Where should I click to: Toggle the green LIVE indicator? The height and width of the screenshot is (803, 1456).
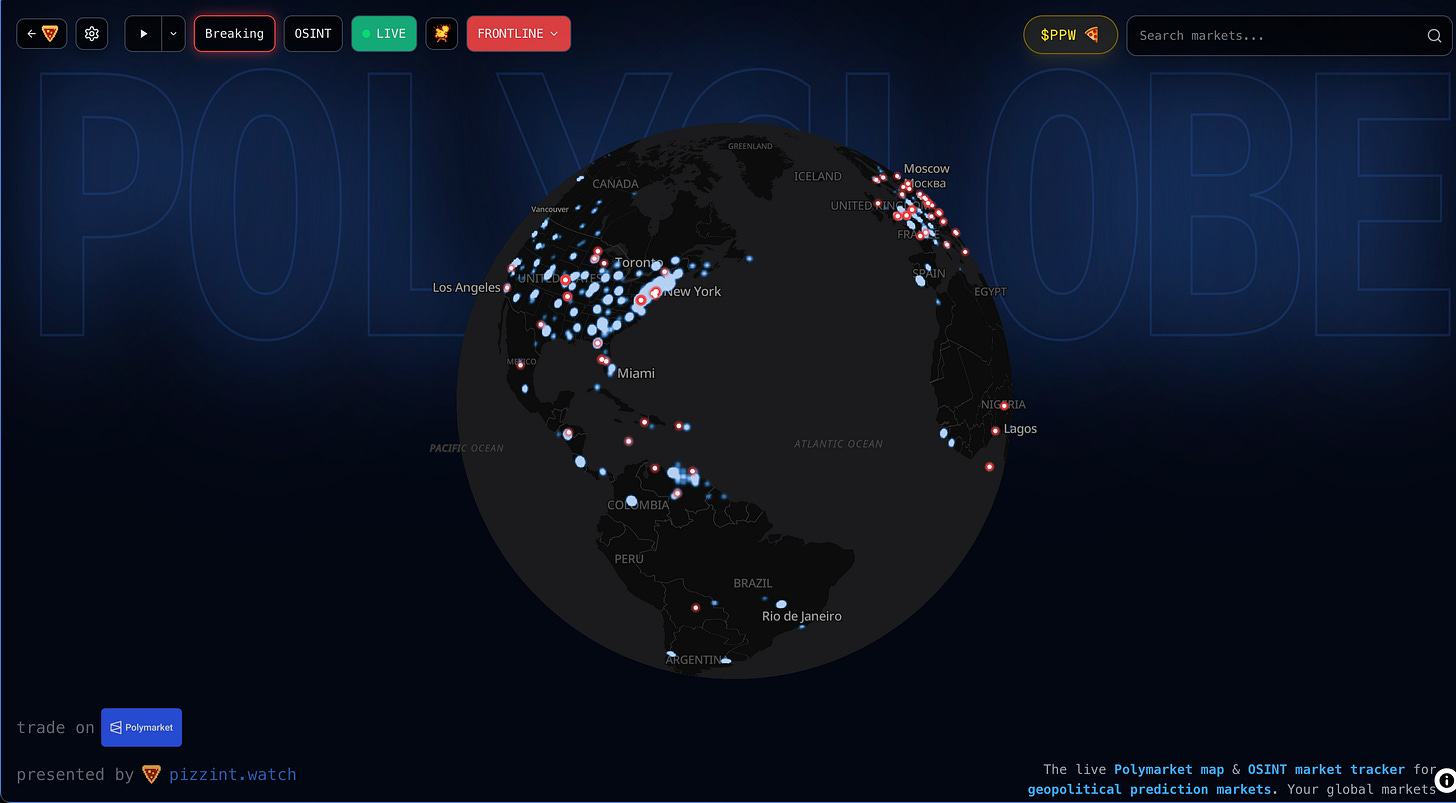[384, 34]
